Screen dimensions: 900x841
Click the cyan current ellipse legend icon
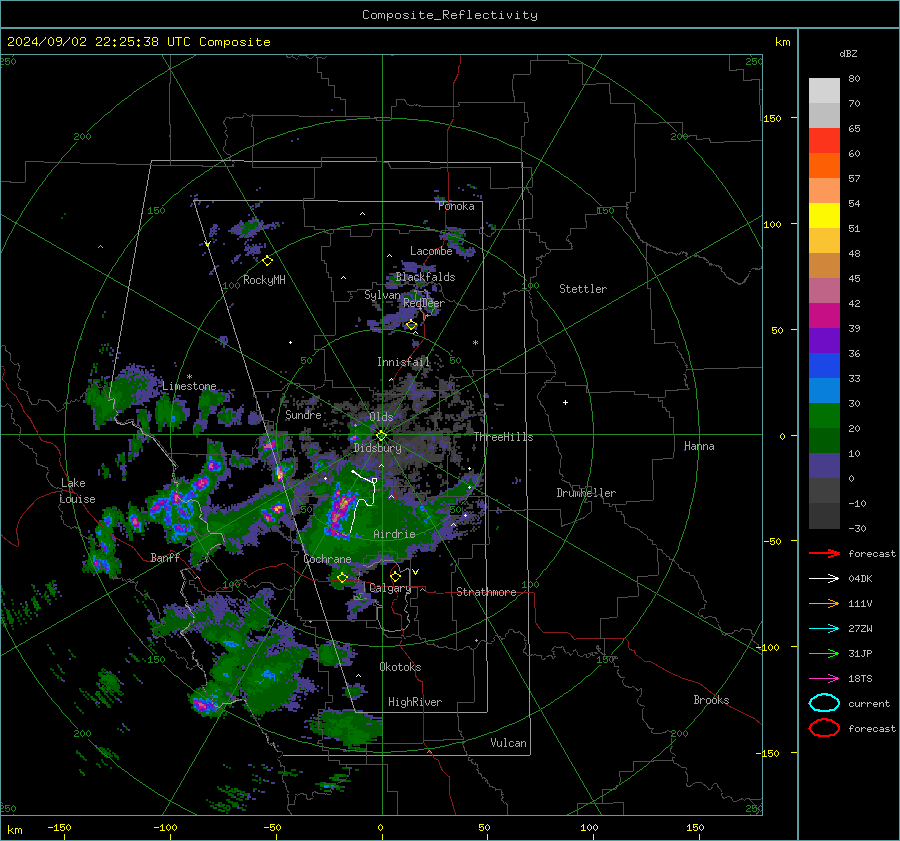coord(824,703)
